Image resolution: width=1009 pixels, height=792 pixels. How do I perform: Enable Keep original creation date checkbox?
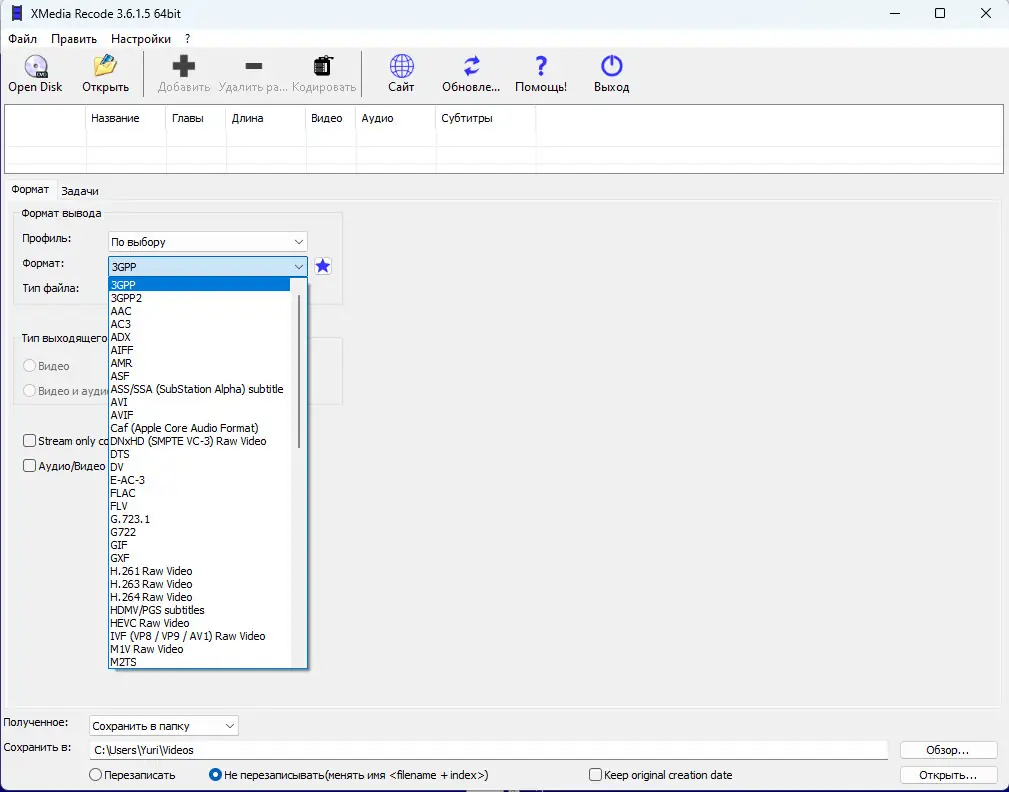(595, 775)
